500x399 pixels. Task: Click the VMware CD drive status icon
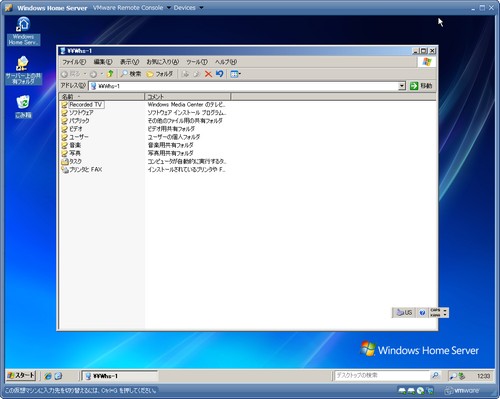coord(420,390)
